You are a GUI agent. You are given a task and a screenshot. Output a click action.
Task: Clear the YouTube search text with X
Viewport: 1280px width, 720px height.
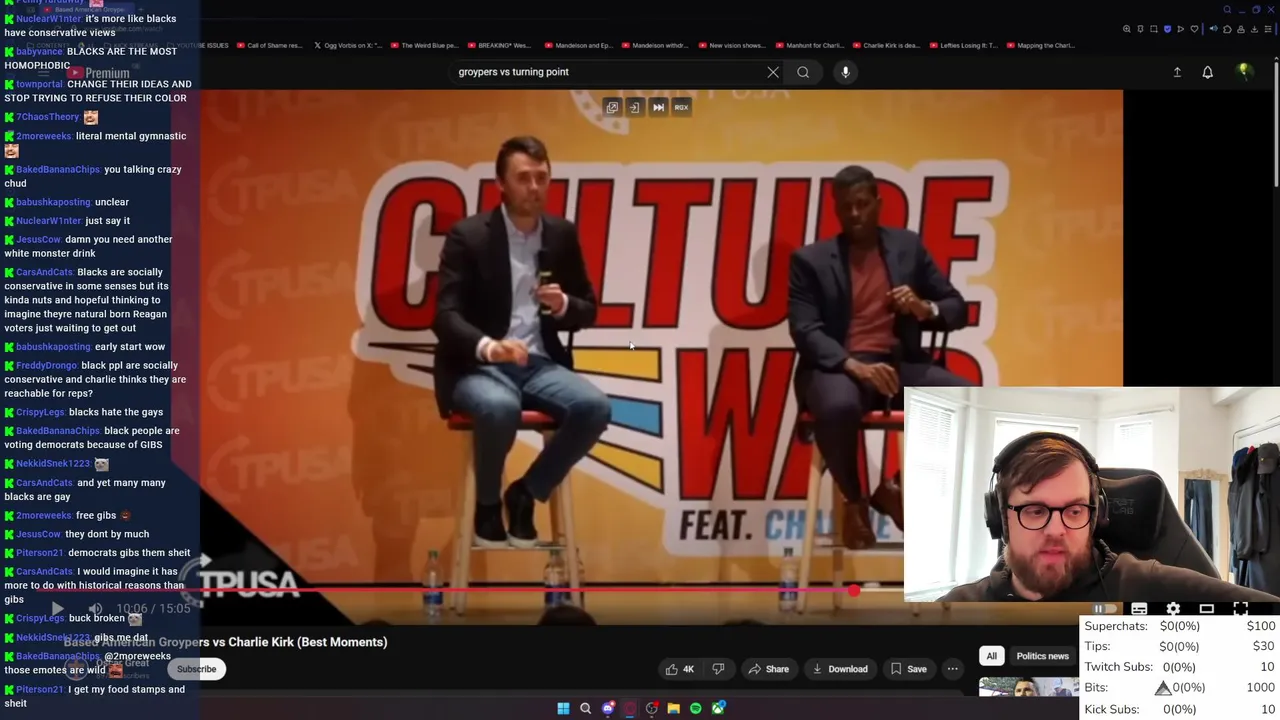[773, 72]
